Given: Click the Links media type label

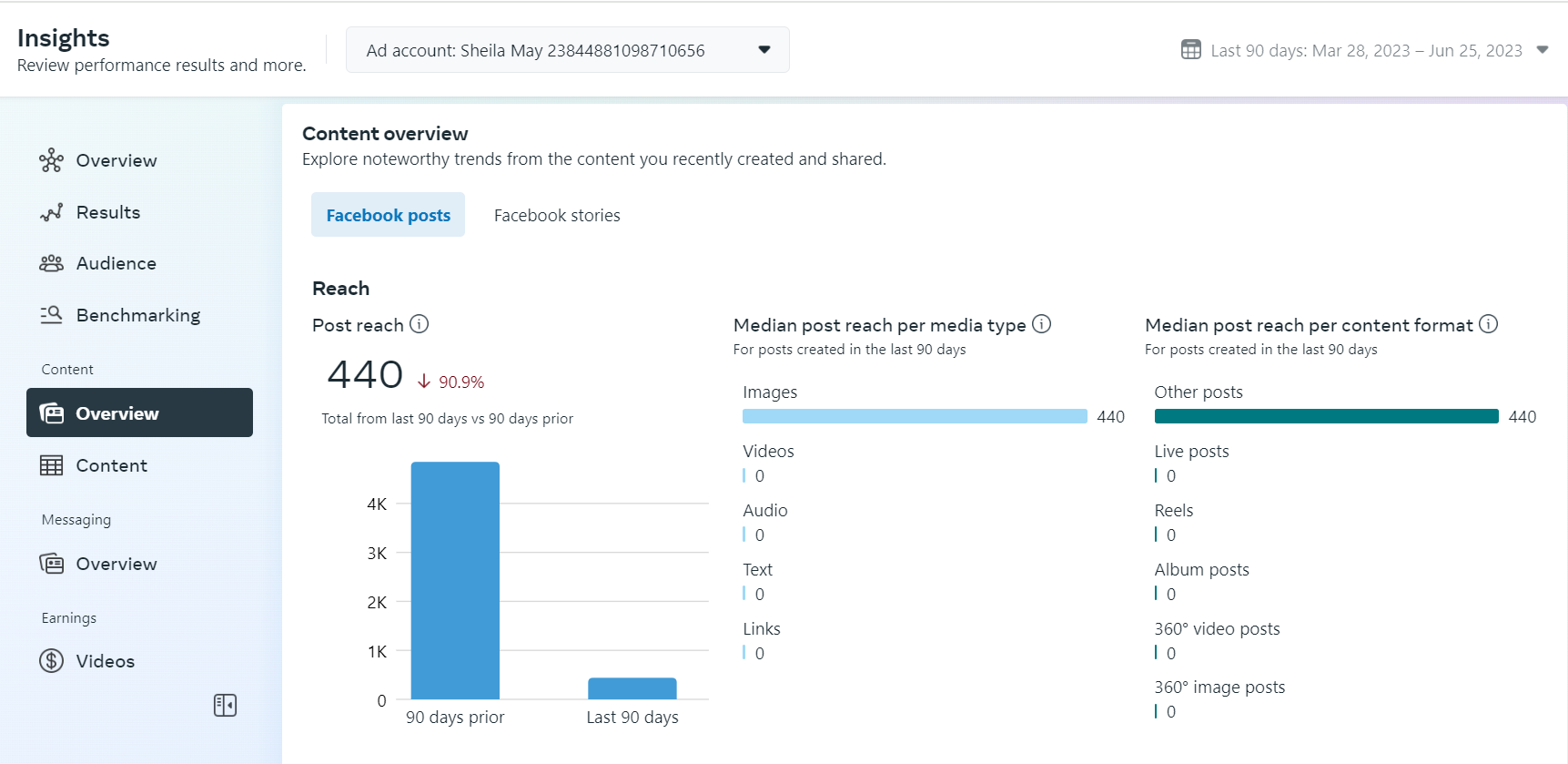Looking at the screenshot, I should coord(761,629).
